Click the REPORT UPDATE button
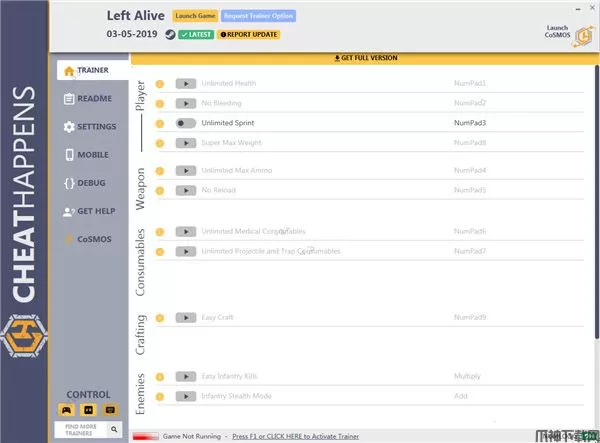Viewport: 600px width, 443px height. click(249, 34)
